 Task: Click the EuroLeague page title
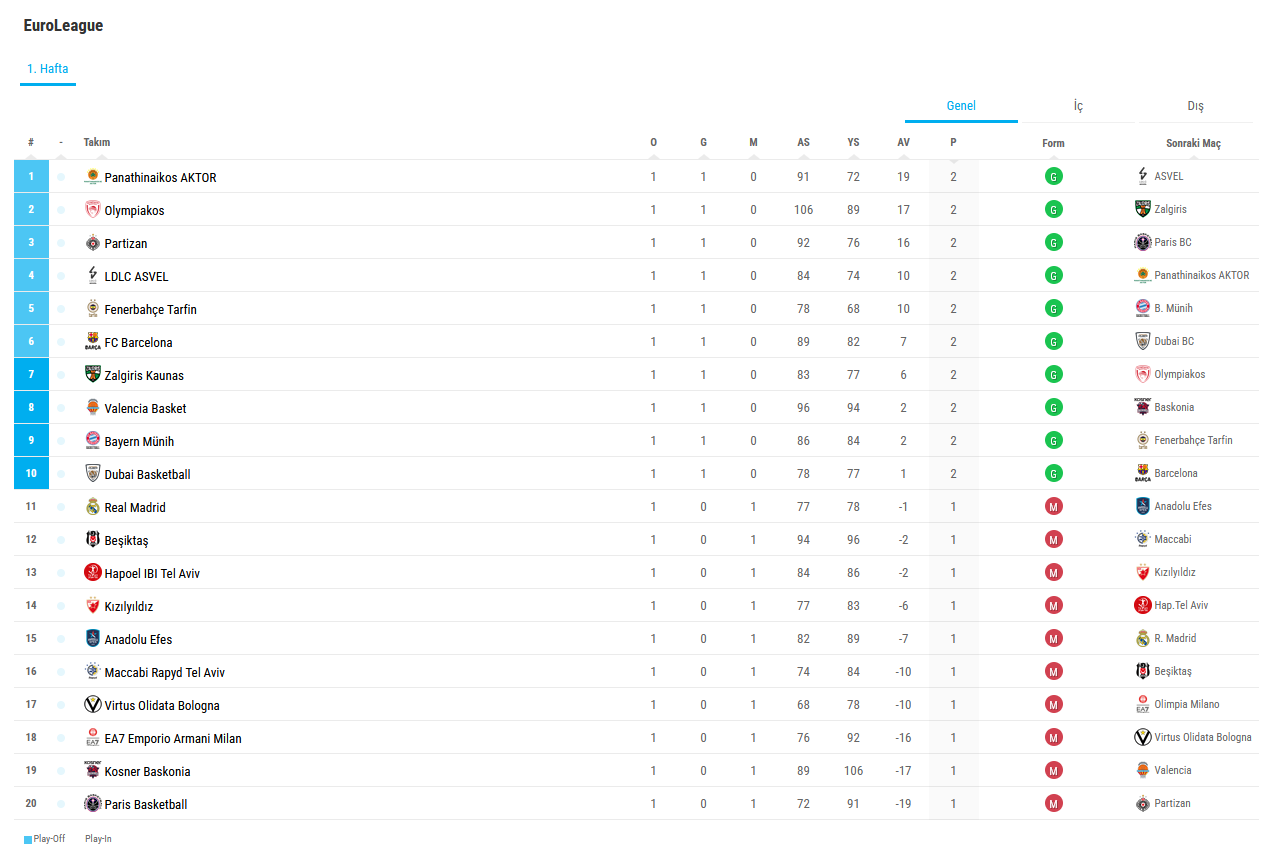click(63, 26)
